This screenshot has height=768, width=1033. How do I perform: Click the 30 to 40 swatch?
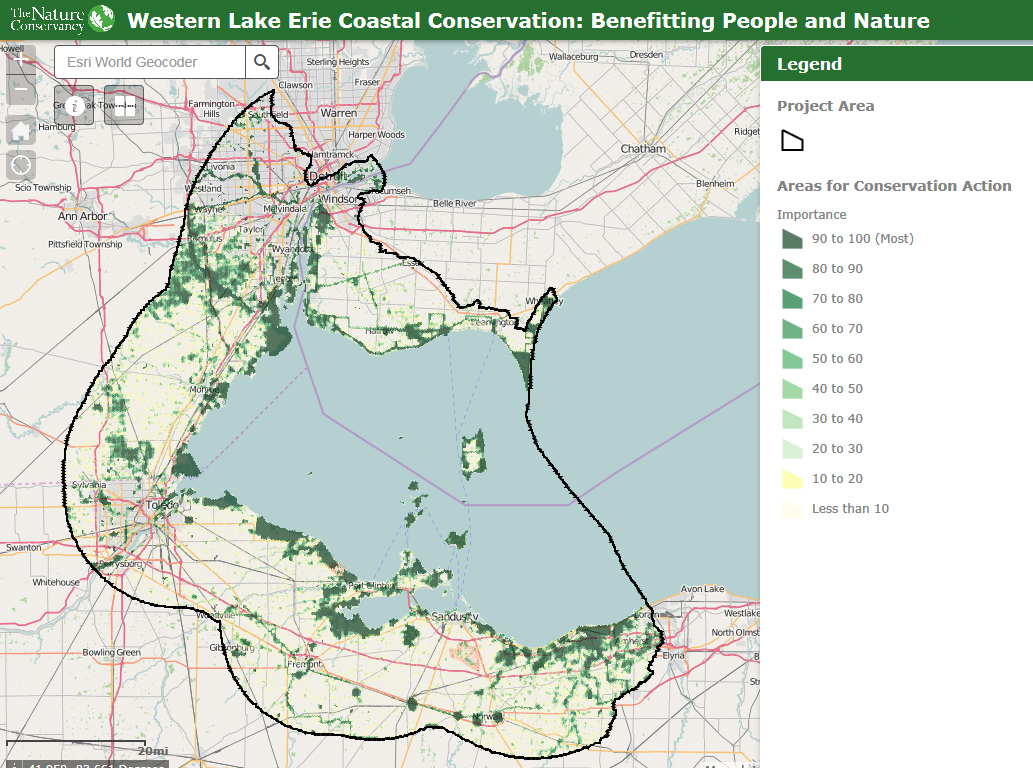tap(792, 418)
